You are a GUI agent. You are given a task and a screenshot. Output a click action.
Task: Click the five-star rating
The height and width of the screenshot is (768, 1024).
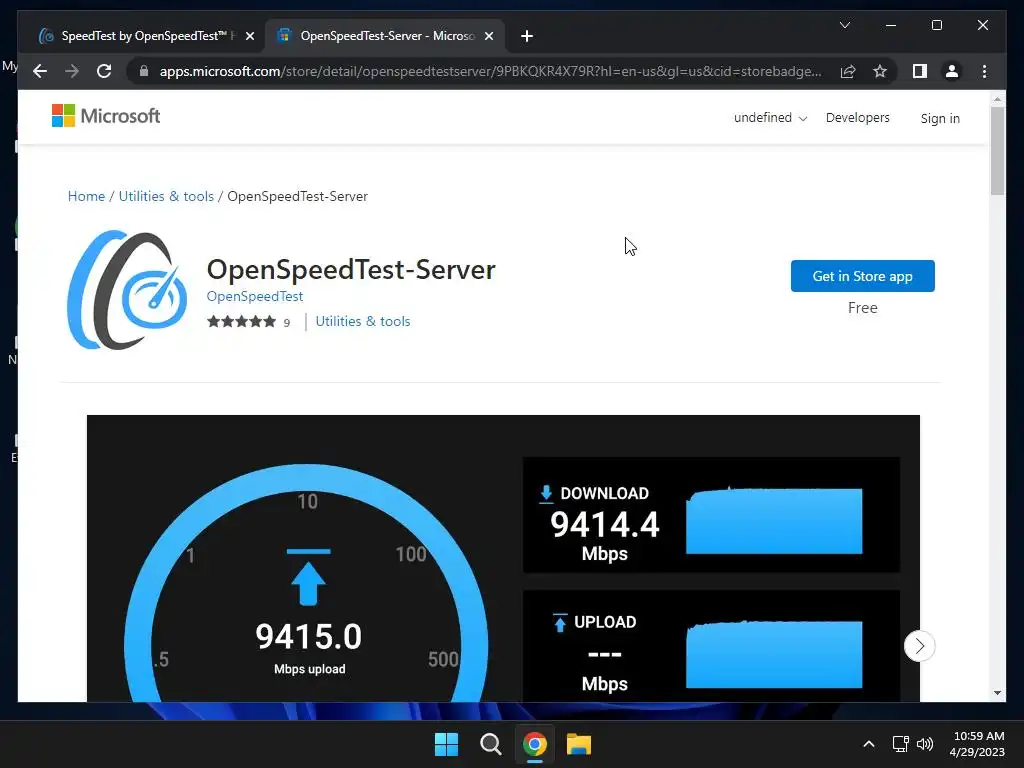click(241, 321)
